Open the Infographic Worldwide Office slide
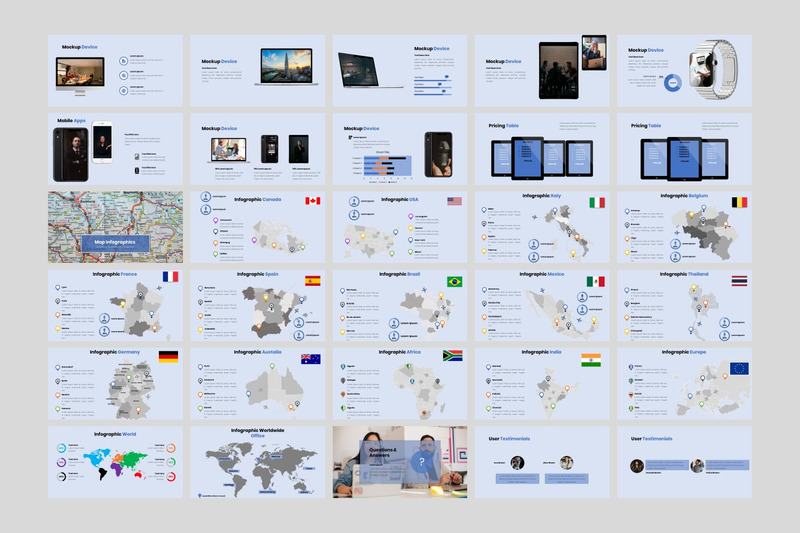Viewport: 800px width, 533px height. pyautogui.click(x=258, y=462)
